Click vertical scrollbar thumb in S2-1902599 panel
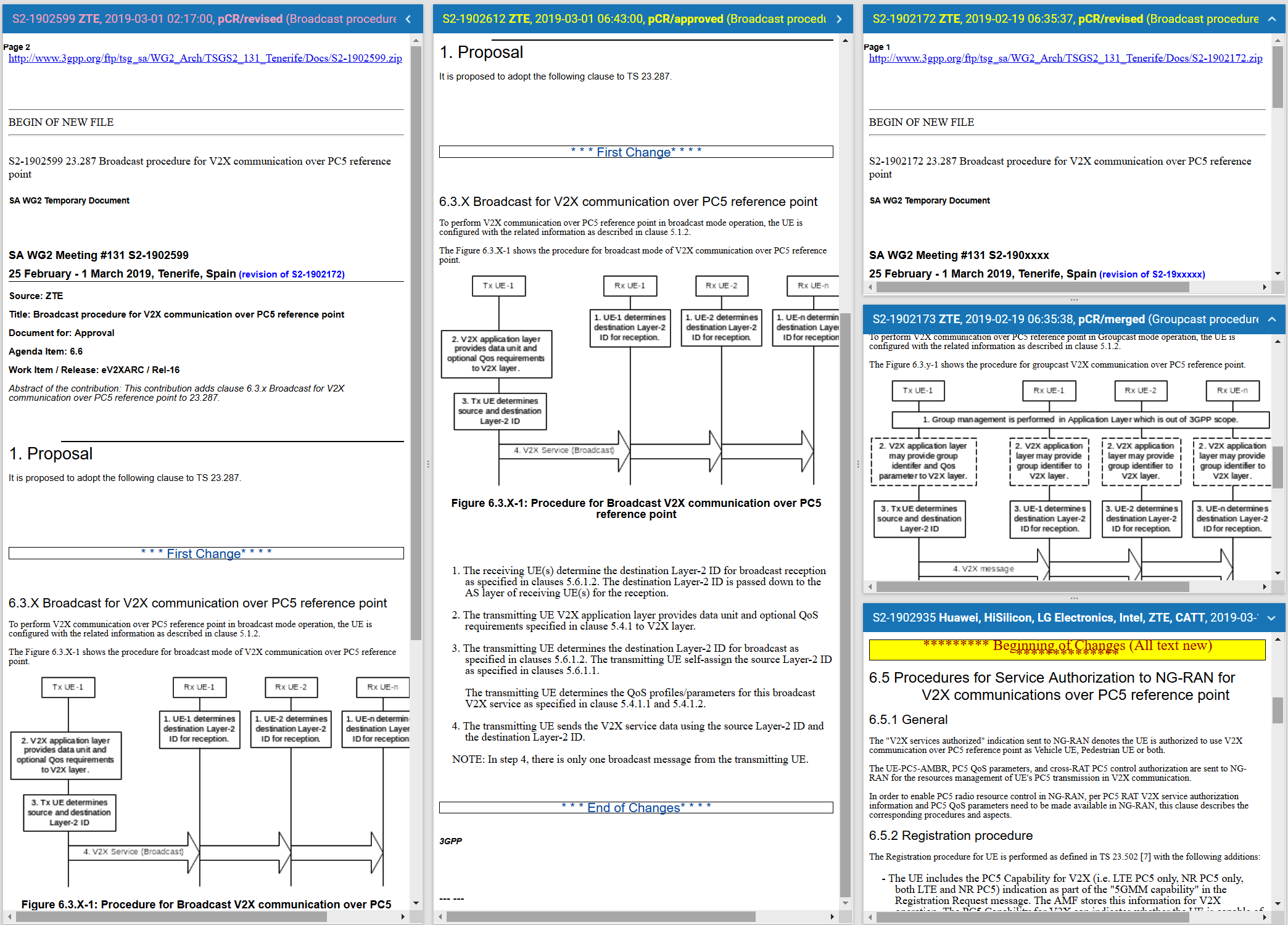Image resolution: width=1288 pixels, height=925 pixels. 416,343
